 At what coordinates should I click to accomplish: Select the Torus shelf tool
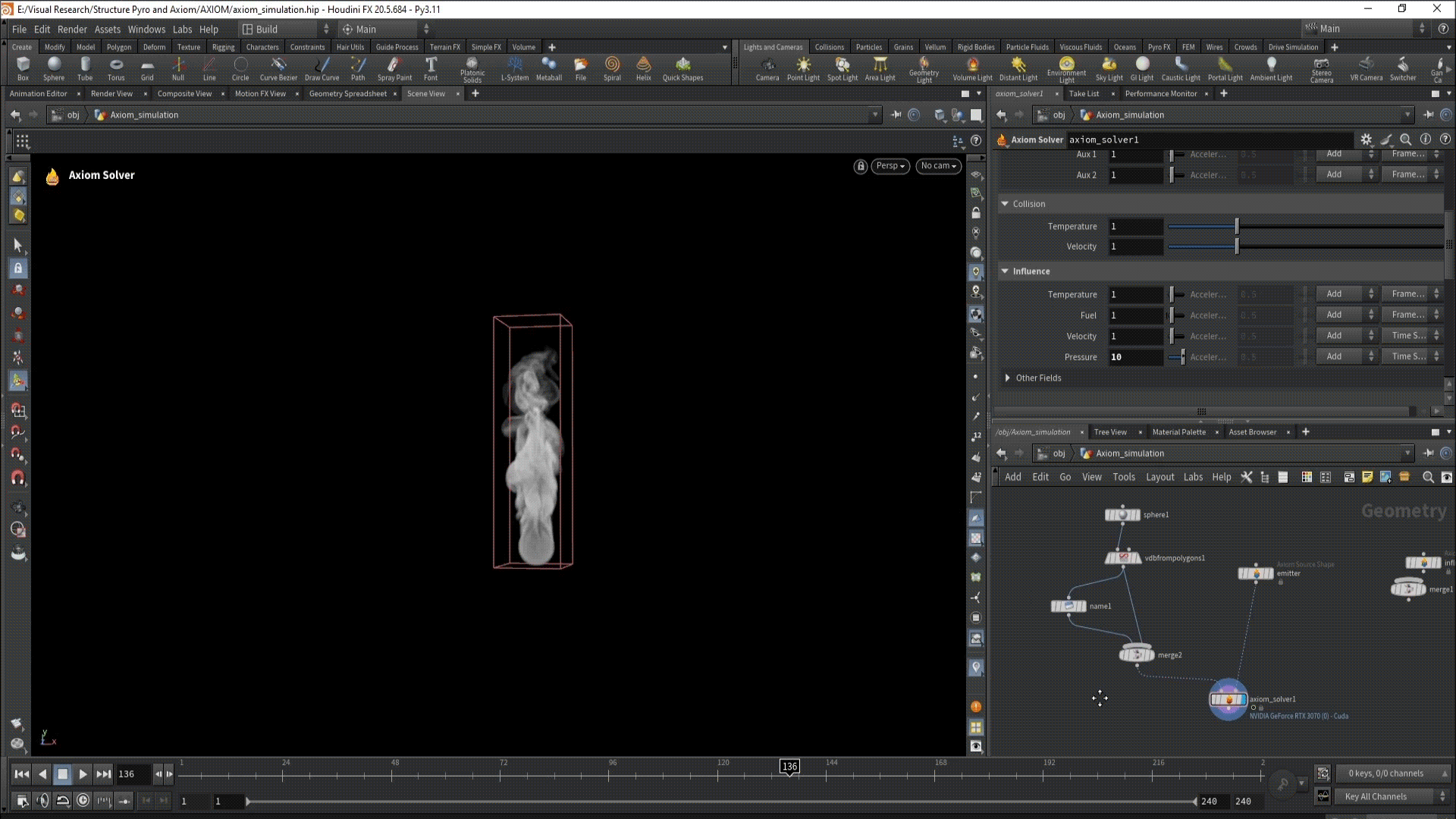(115, 68)
